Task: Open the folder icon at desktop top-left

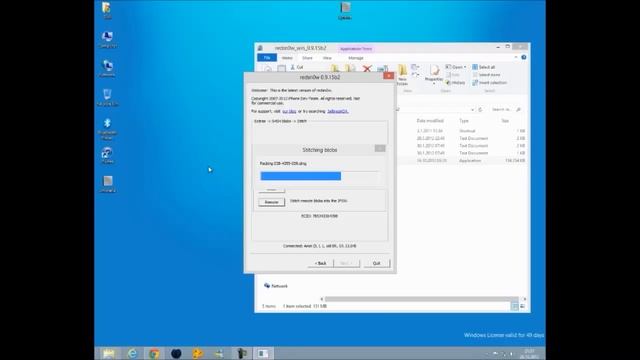Action: (x=107, y=11)
